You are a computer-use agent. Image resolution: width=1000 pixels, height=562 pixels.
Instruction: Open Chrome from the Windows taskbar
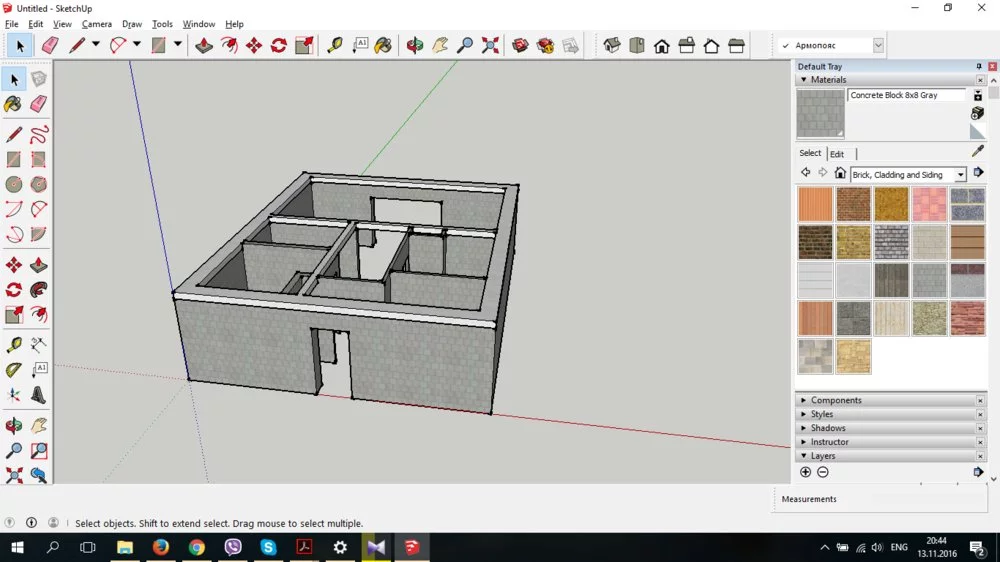pyautogui.click(x=197, y=548)
